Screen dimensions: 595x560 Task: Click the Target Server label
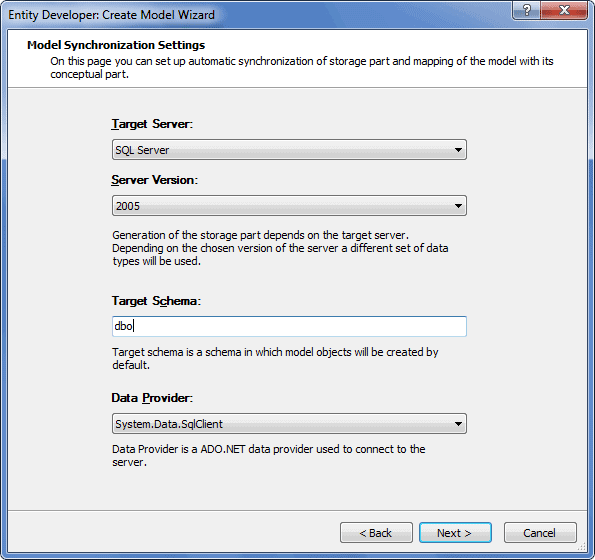point(152,124)
